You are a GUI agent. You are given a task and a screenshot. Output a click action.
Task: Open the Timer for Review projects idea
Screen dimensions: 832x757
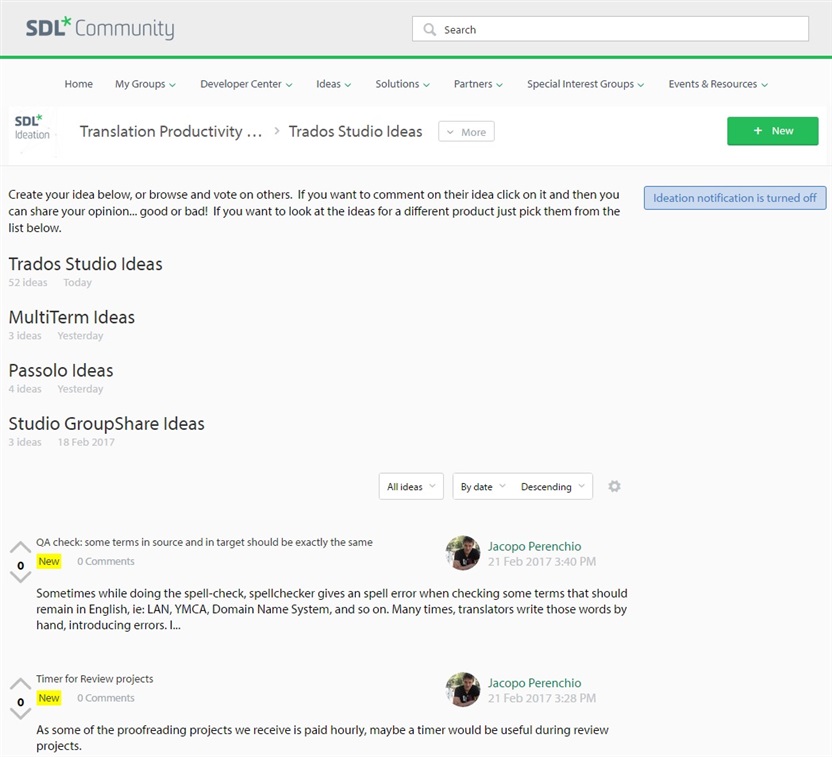94,678
